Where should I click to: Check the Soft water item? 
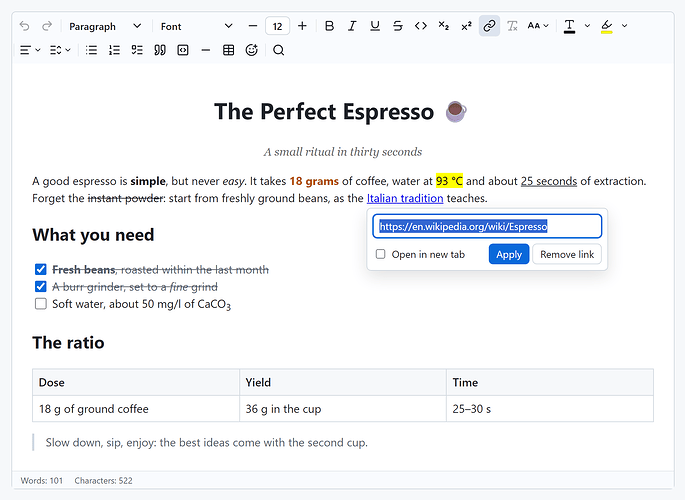coord(41,303)
